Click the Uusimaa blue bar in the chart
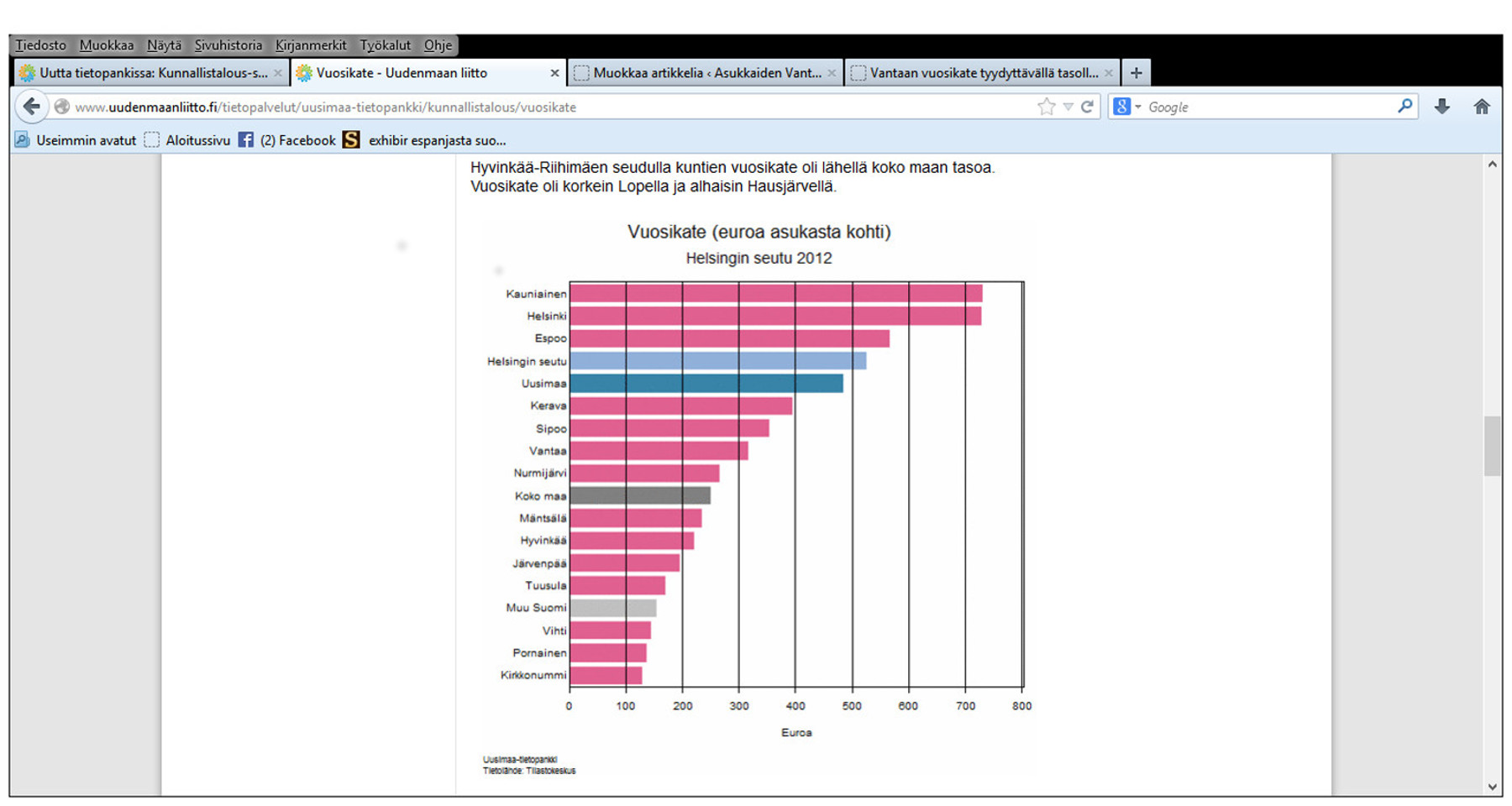The image size is (1512, 806). click(706, 384)
